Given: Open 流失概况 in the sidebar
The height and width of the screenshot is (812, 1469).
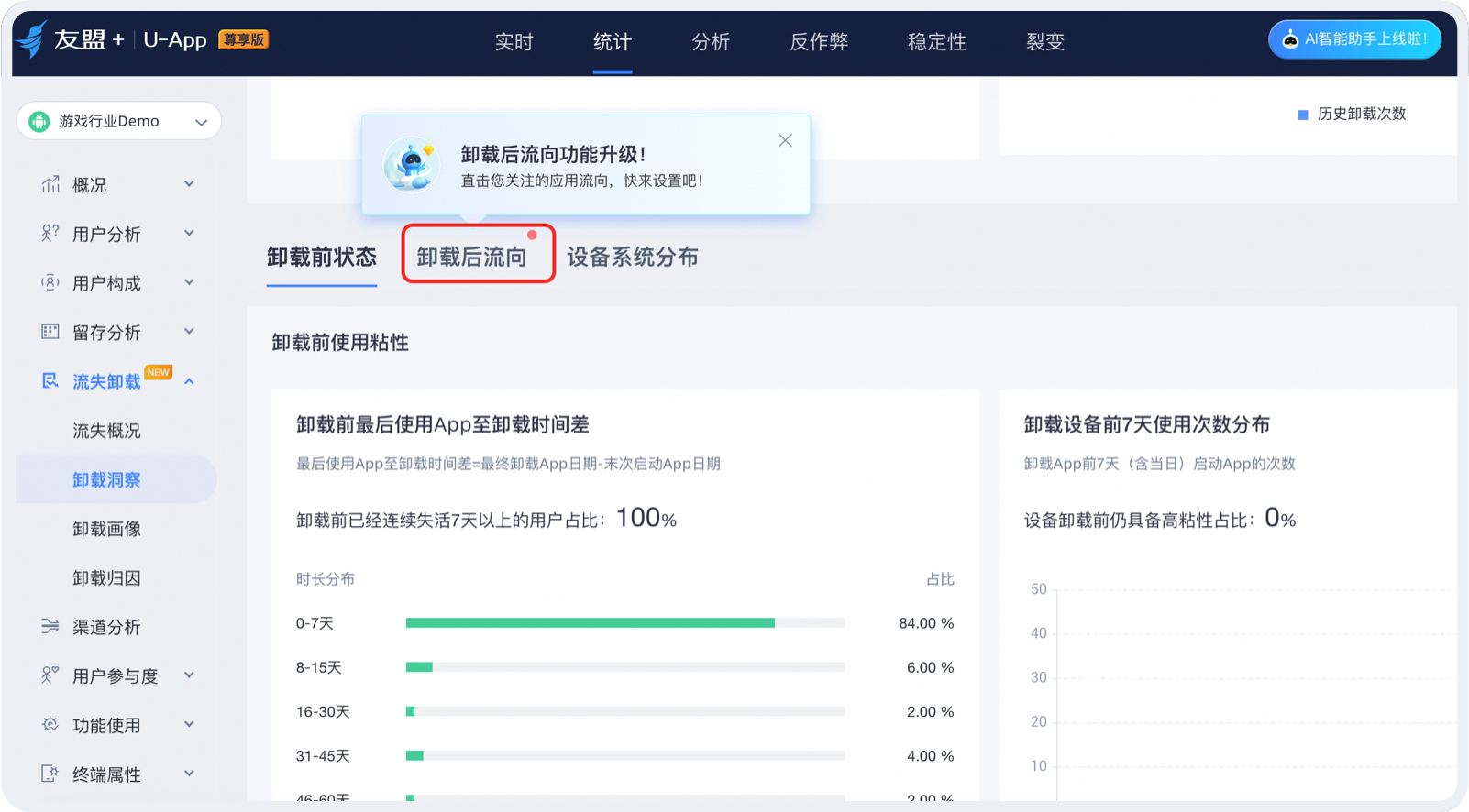Looking at the screenshot, I should (106, 431).
